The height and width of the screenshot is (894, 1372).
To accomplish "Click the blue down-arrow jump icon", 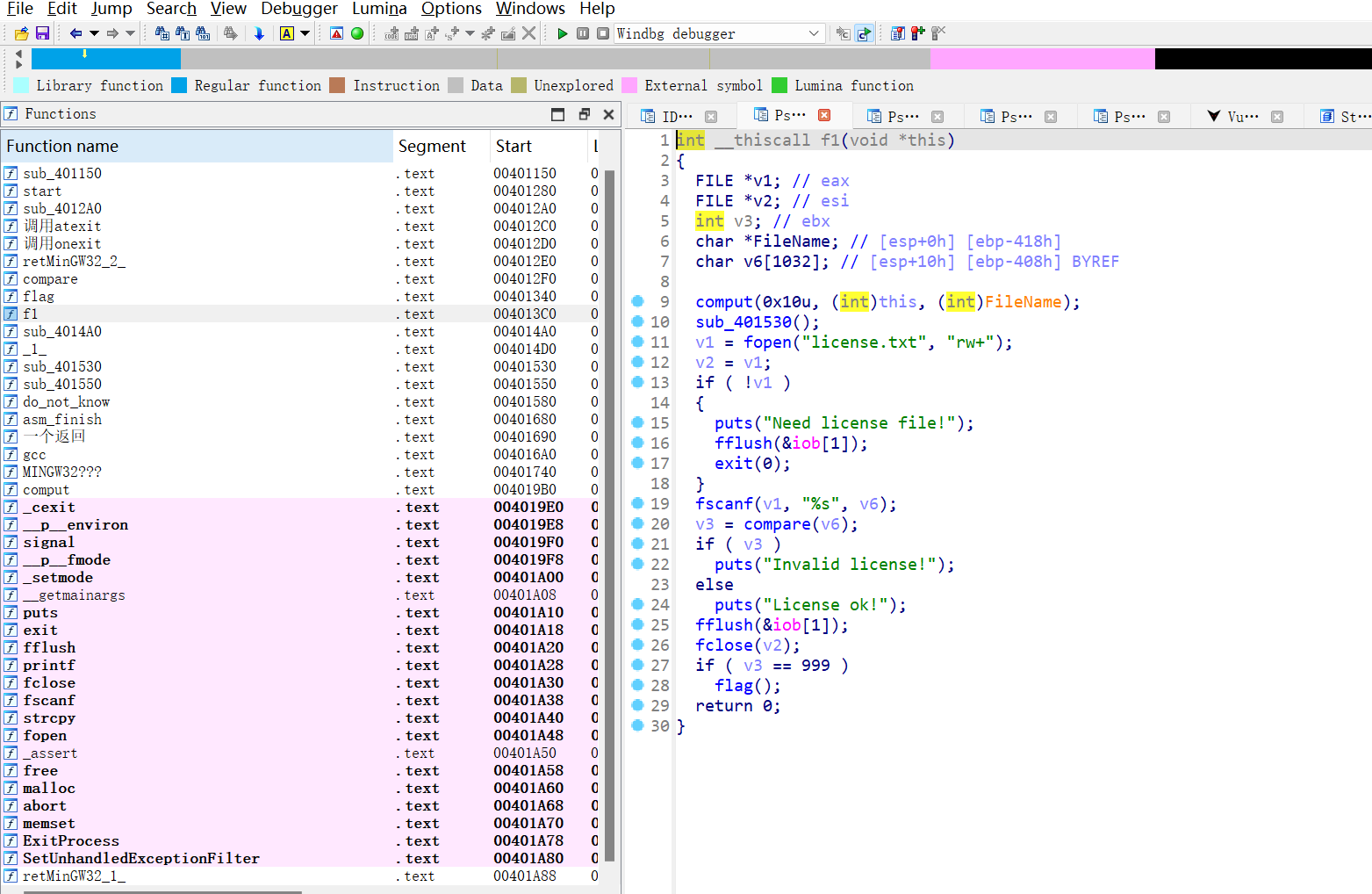I will click(259, 33).
